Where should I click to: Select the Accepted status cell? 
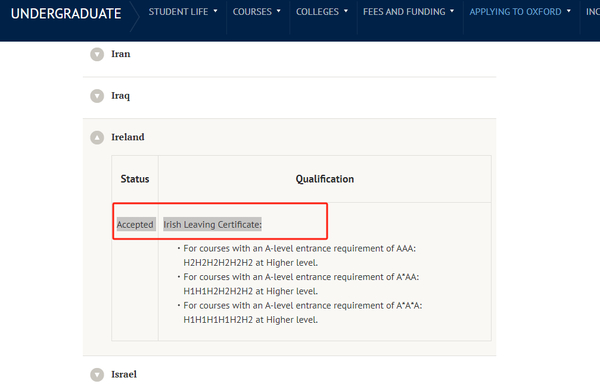coord(135,225)
